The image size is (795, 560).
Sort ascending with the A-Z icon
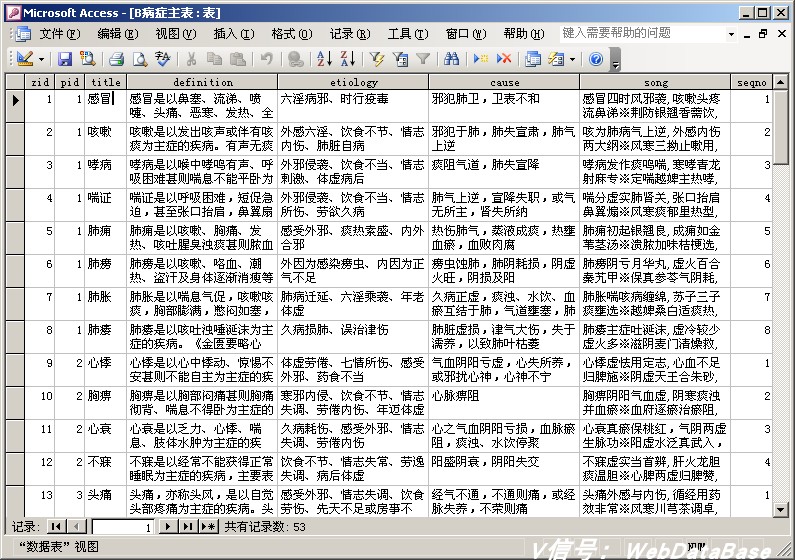(324, 59)
